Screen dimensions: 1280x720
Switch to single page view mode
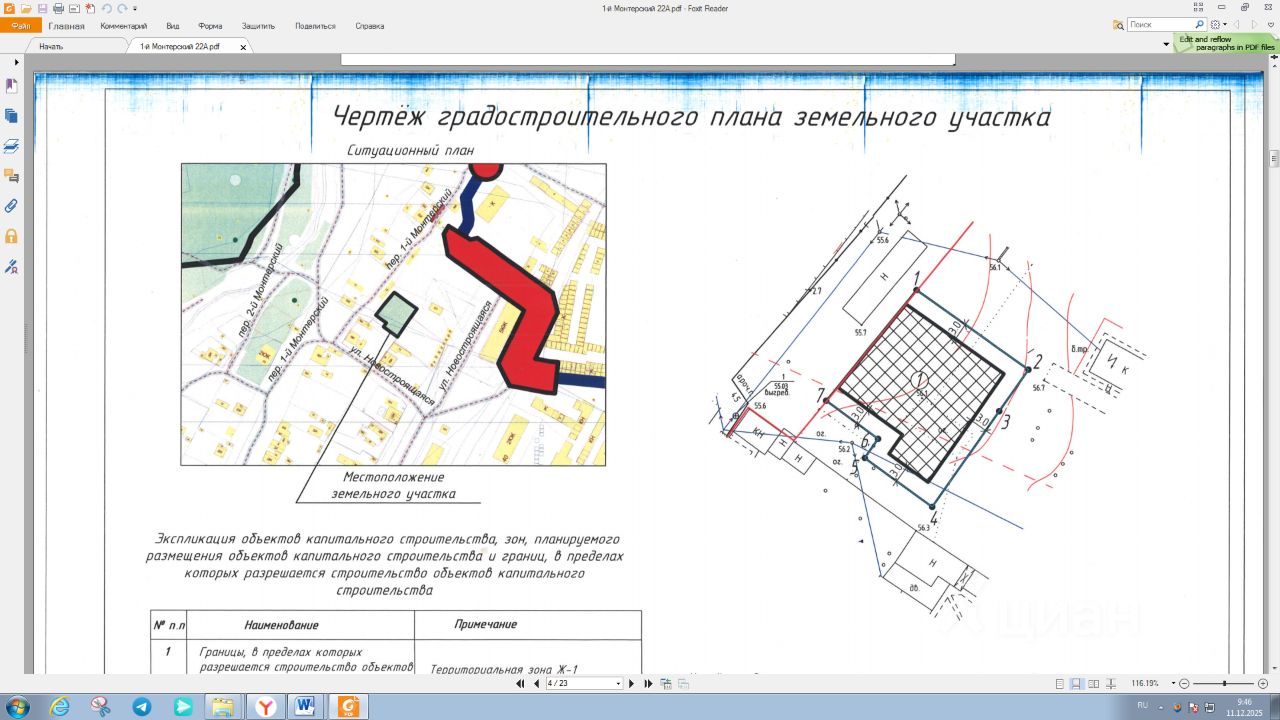[x=1059, y=684]
